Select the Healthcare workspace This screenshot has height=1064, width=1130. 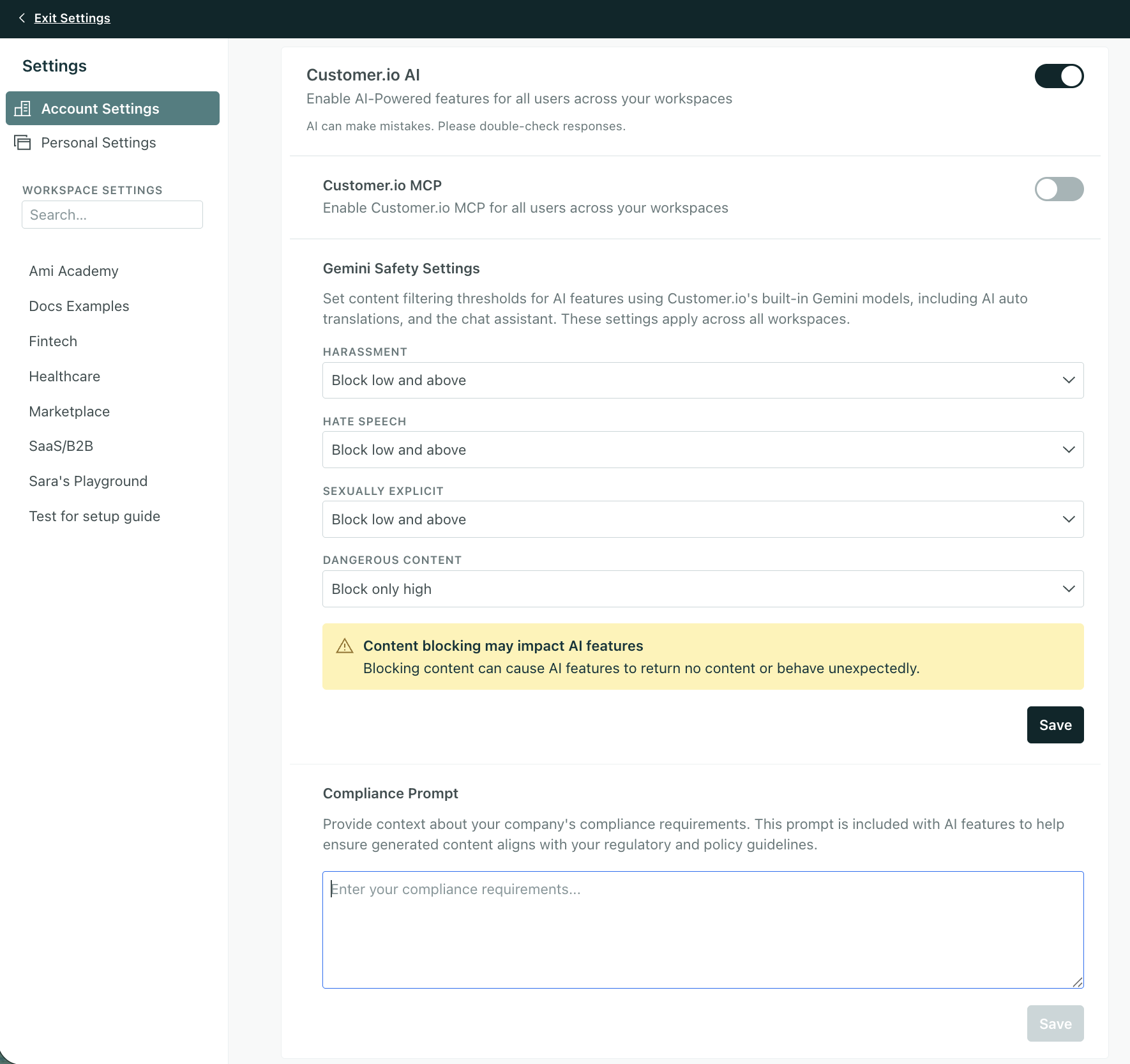(64, 376)
